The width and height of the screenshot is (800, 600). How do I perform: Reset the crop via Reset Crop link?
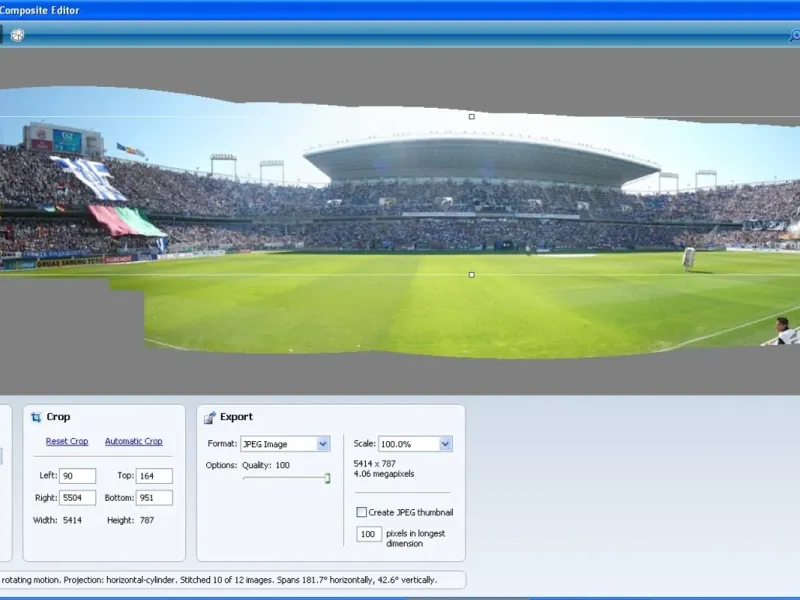click(x=67, y=441)
